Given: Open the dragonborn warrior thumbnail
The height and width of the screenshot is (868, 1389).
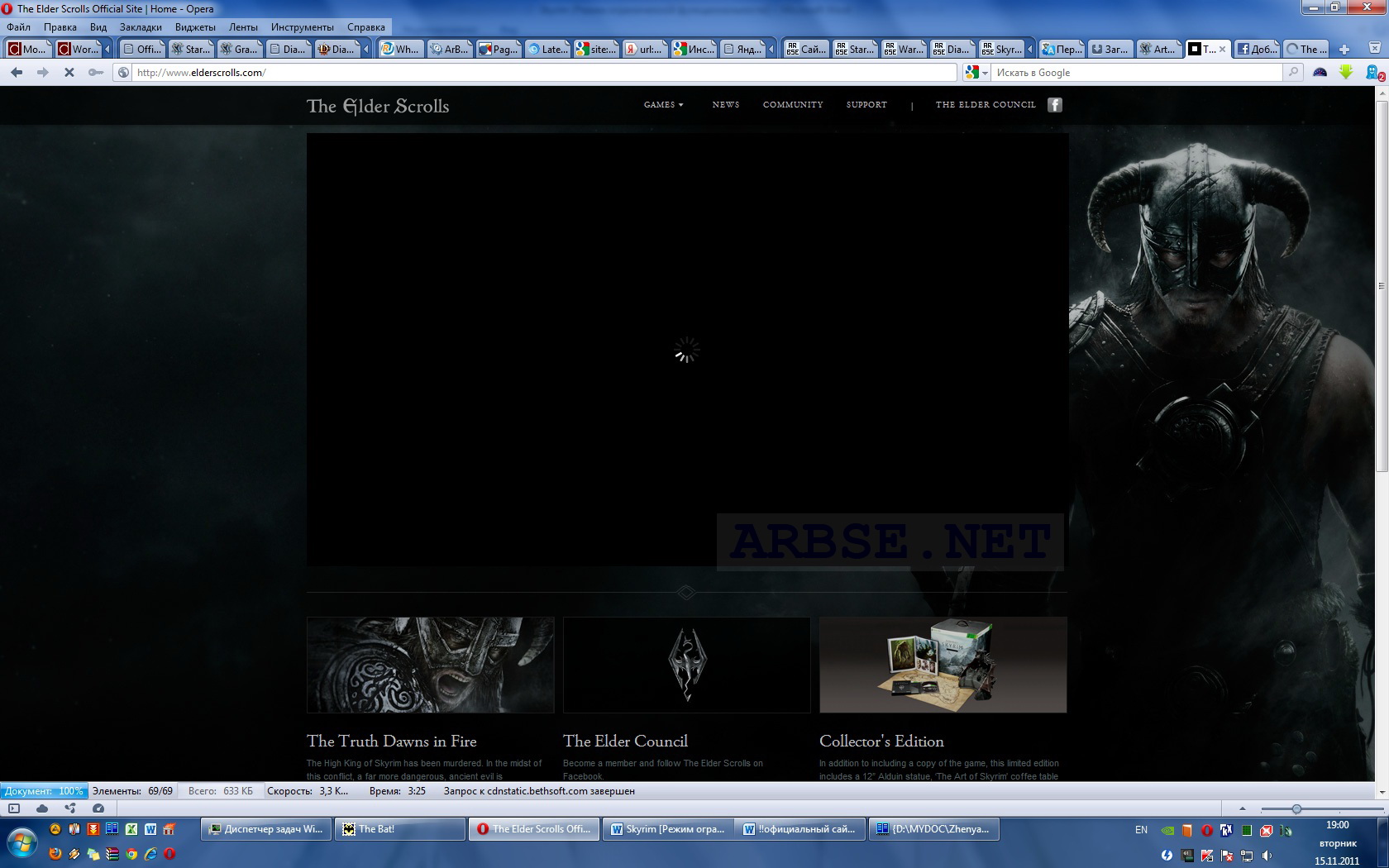Looking at the screenshot, I should coord(431,665).
